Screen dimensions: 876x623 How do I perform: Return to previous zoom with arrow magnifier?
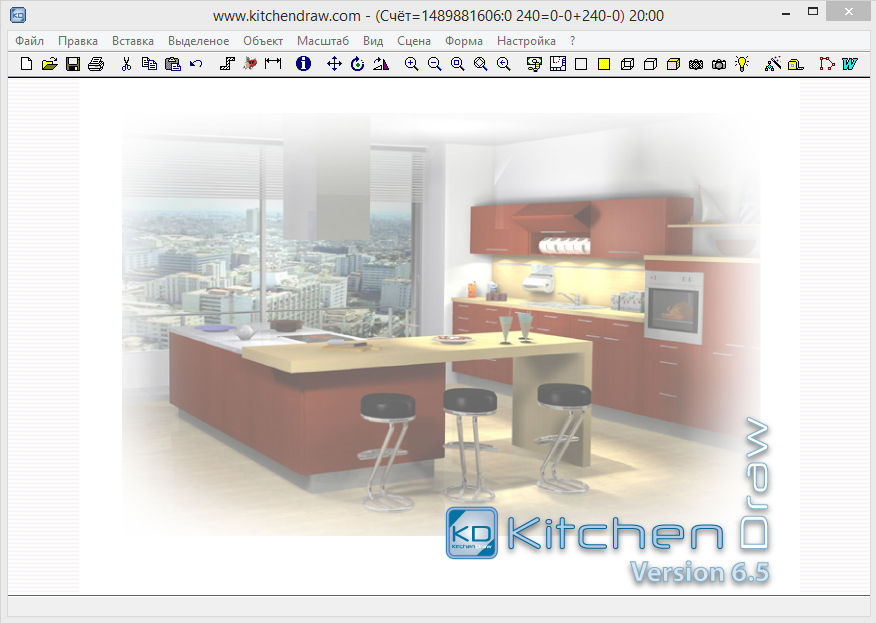[504, 64]
